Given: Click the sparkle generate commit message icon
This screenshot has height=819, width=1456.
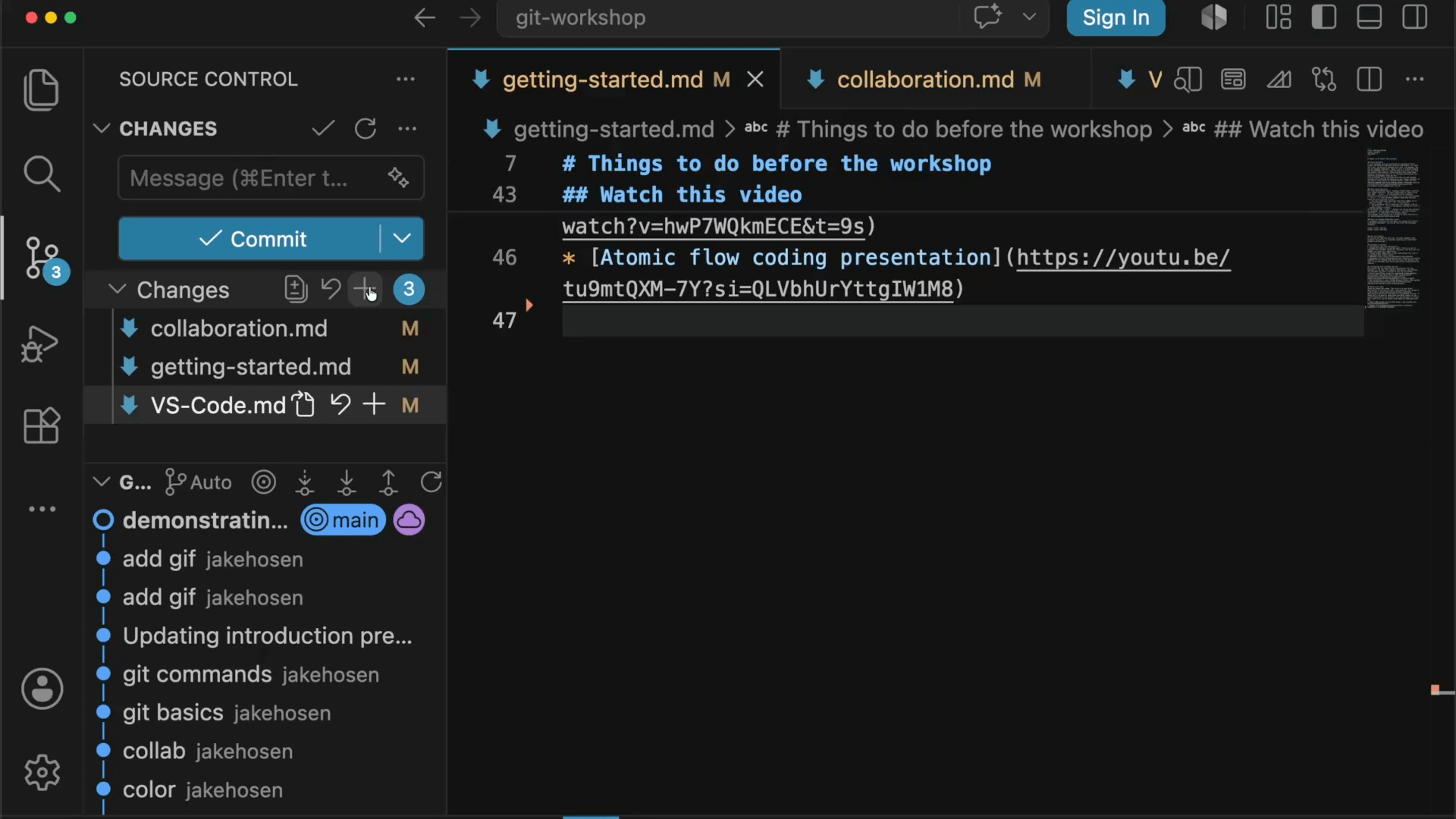Looking at the screenshot, I should pyautogui.click(x=398, y=177).
